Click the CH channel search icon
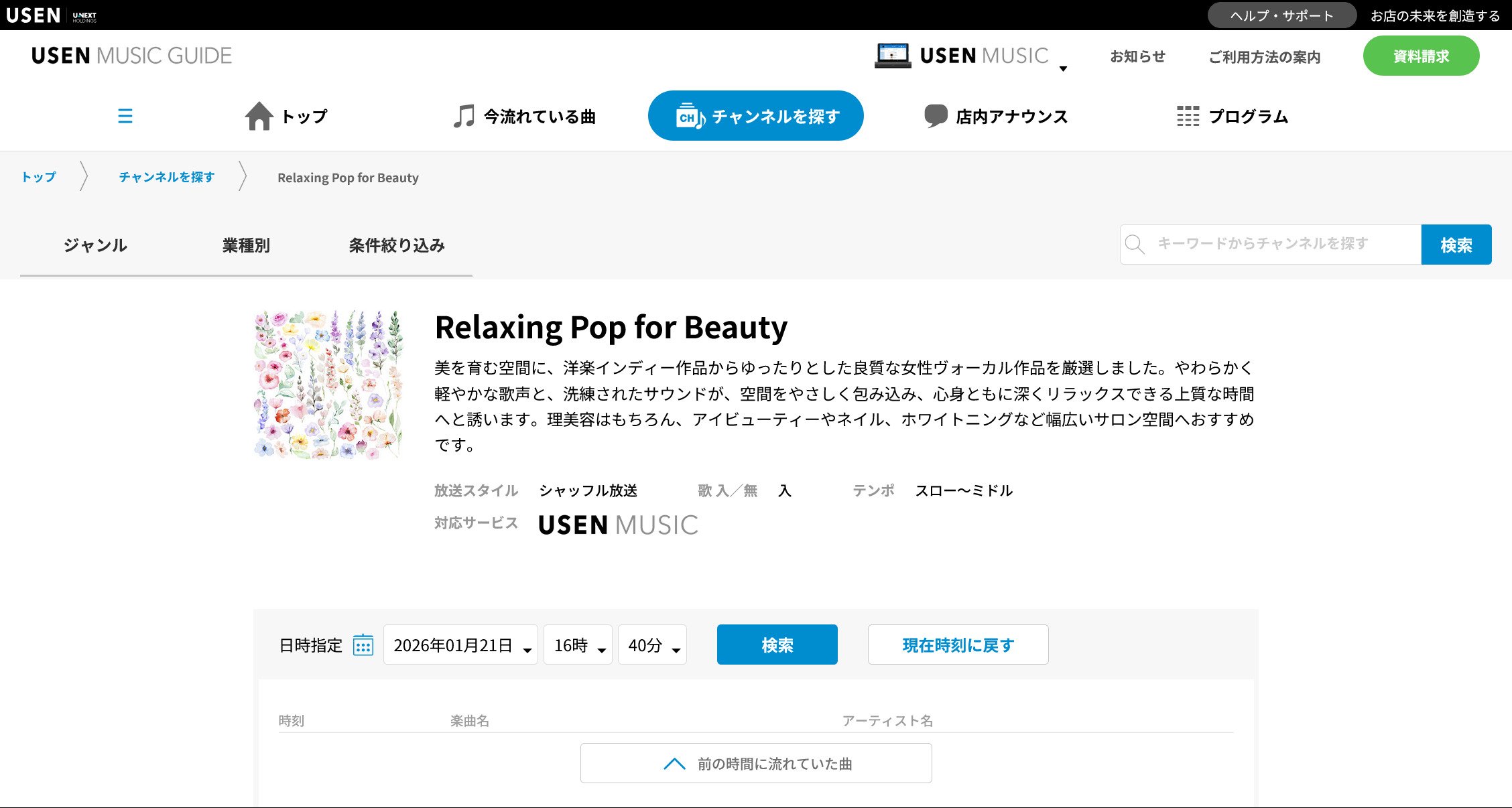 point(690,116)
